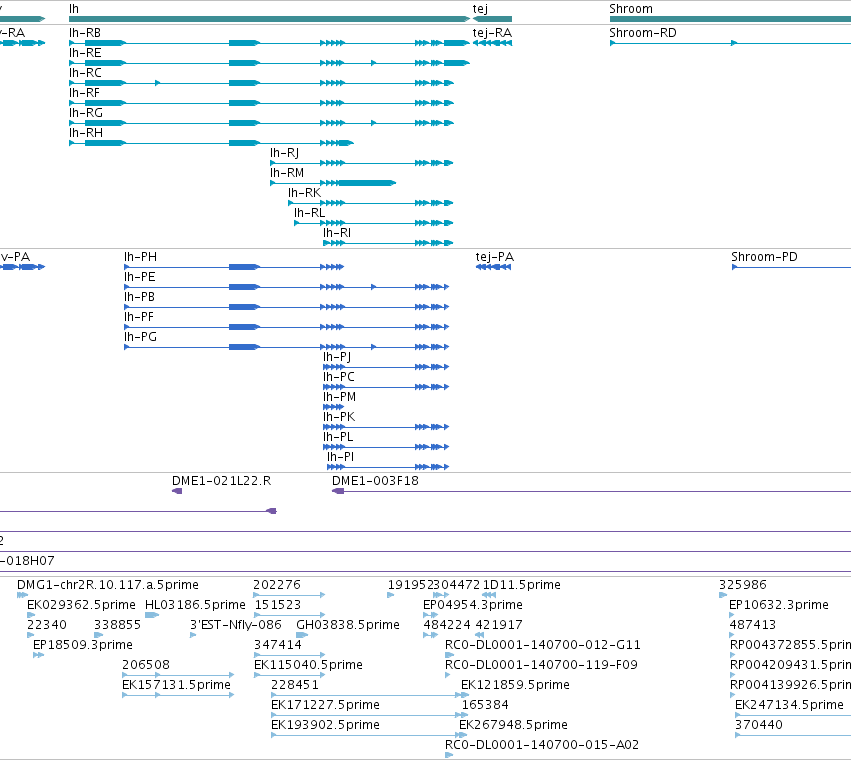Click the Ih-RJ transcript label
This screenshot has width=851, height=760.
[x=284, y=153]
